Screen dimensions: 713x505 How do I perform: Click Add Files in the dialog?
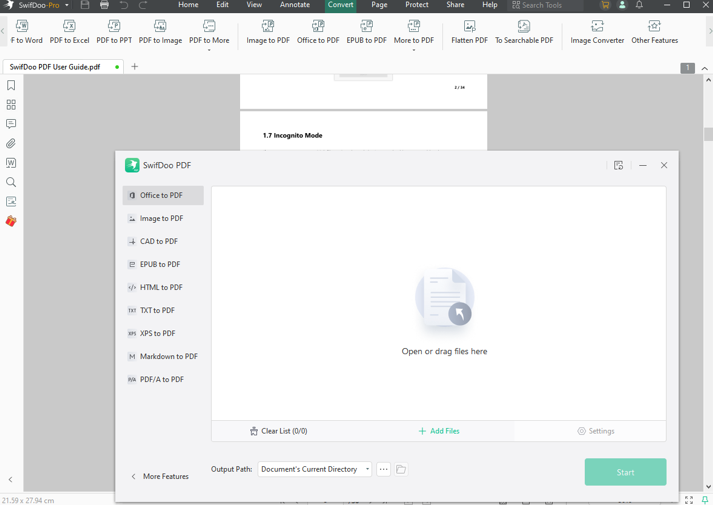(439, 431)
